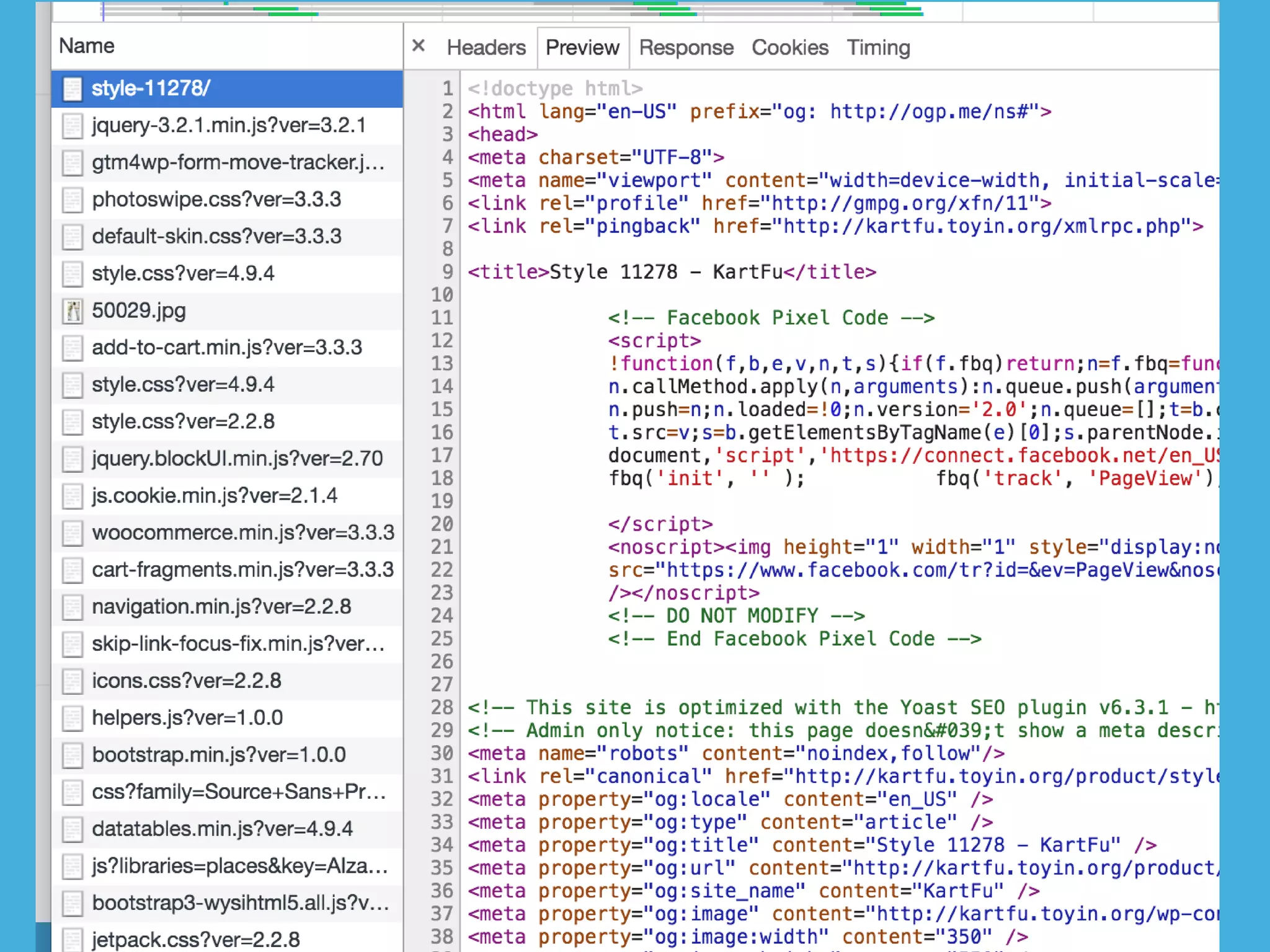The image size is (1270, 952).
Task: Select the cart-fragments.min.js request
Action: click(x=242, y=570)
